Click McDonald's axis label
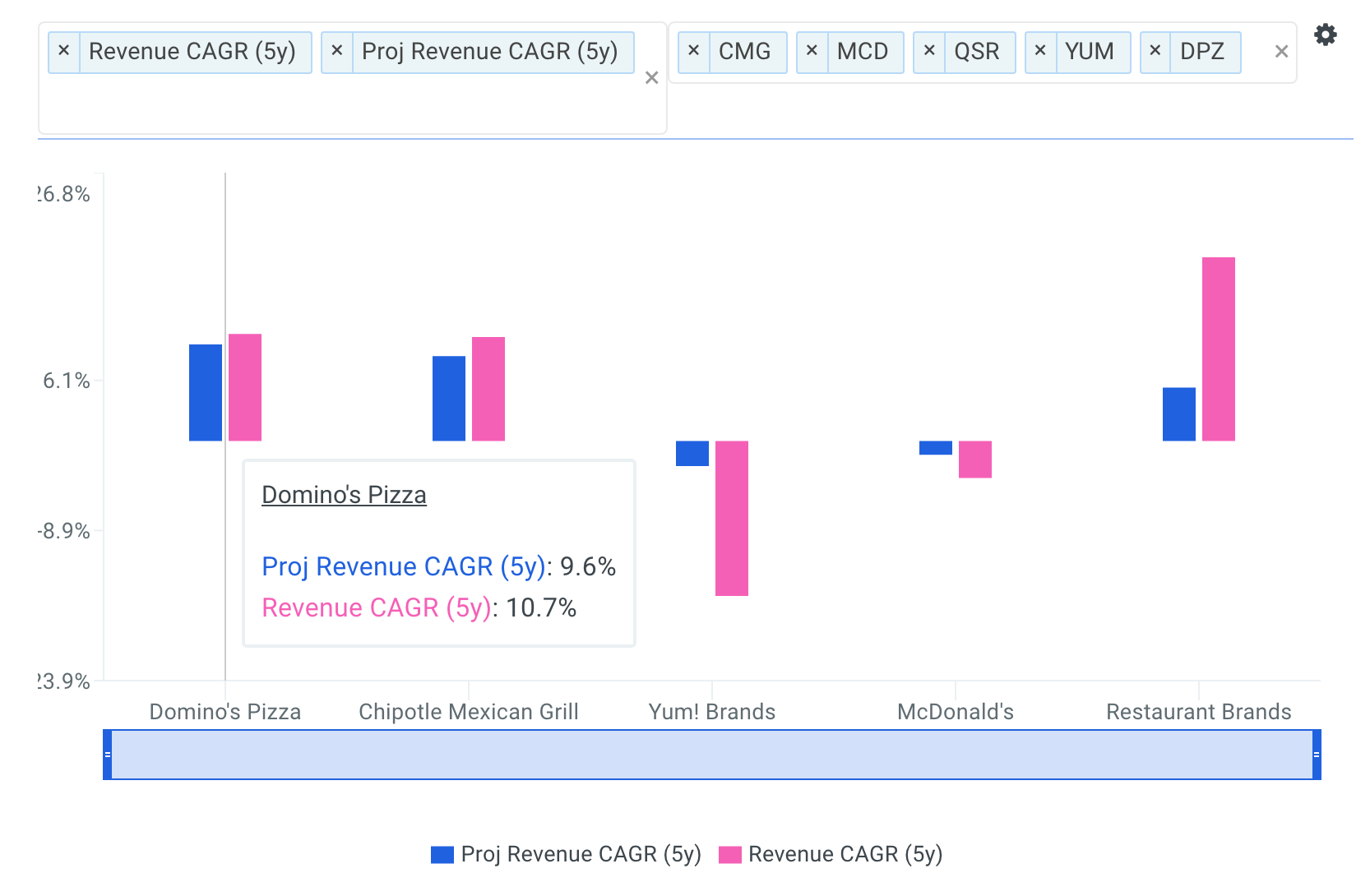 [x=956, y=712]
